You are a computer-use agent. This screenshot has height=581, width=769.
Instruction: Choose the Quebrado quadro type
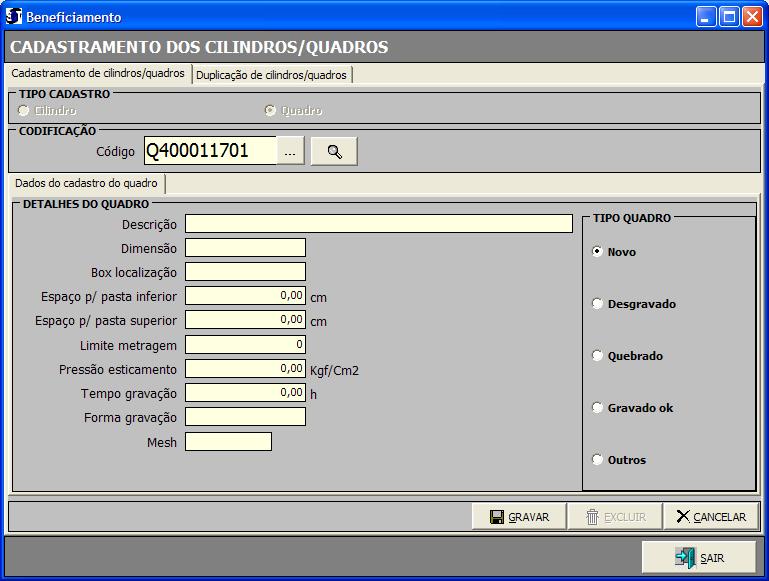click(x=598, y=356)
